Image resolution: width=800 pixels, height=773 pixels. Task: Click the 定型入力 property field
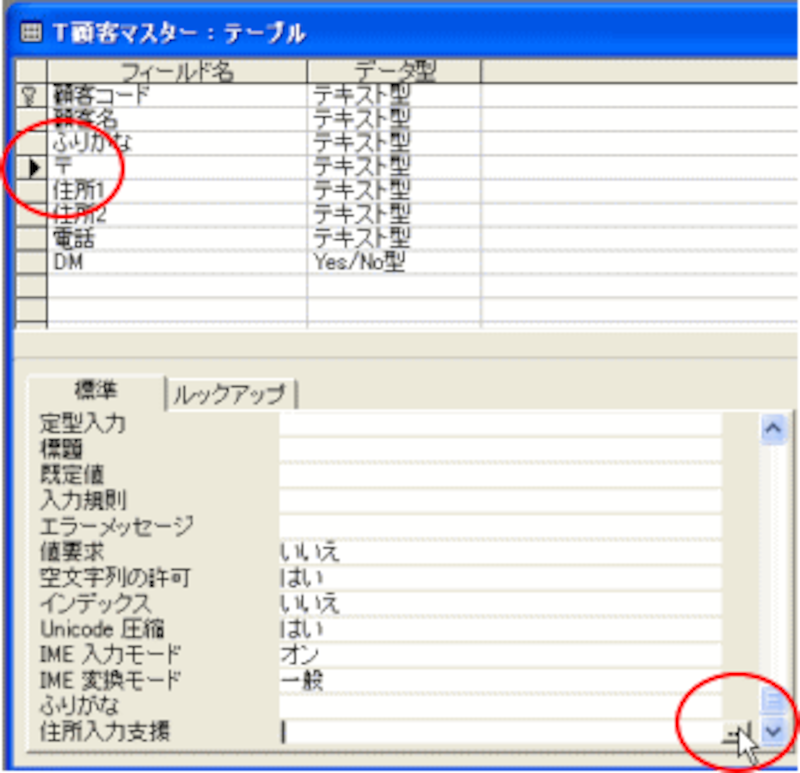click(501, 423)
